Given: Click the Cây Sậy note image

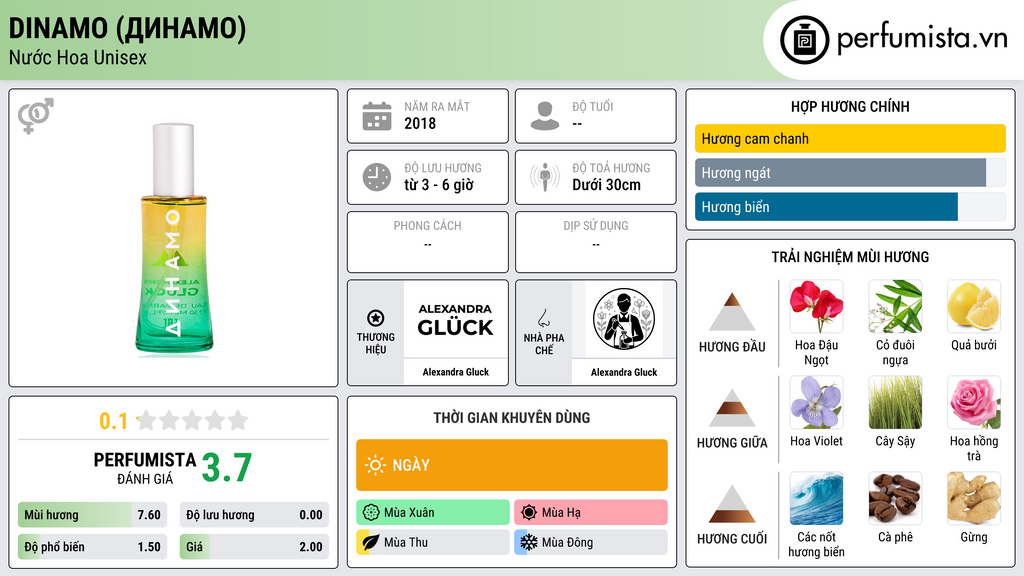Looking at the screenshot, I should pos(895,403).
